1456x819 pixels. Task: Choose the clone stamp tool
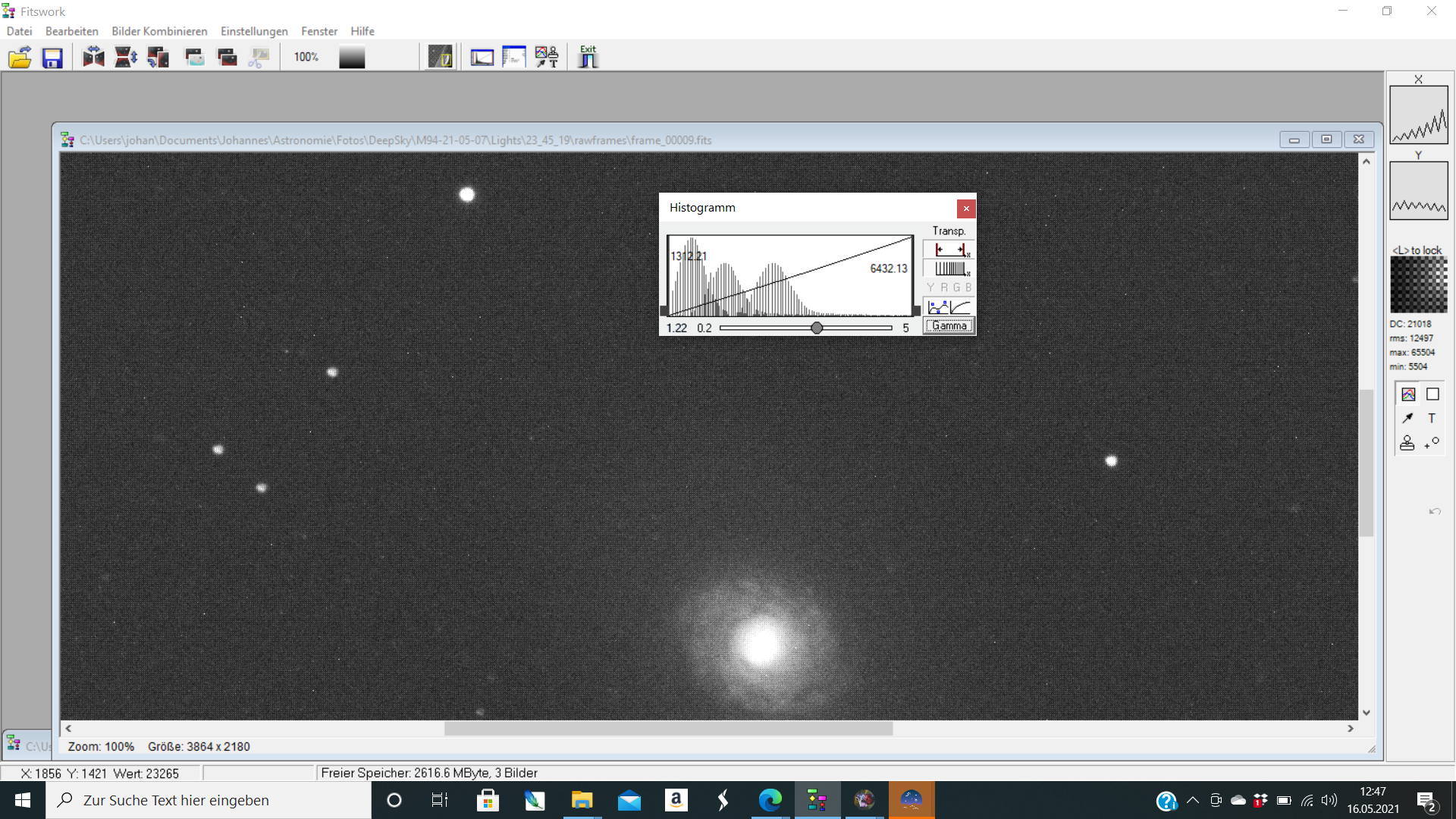click(x=1407, y=443)
